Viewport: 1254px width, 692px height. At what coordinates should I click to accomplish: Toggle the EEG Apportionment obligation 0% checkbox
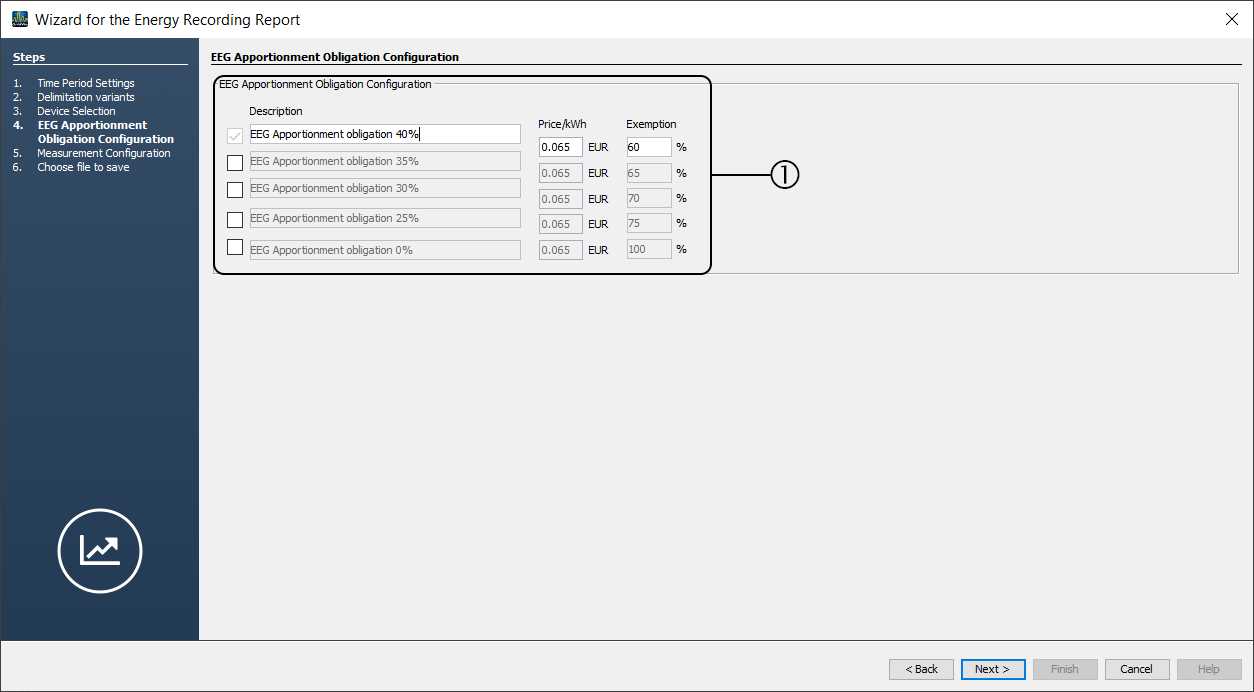point(235,247)
